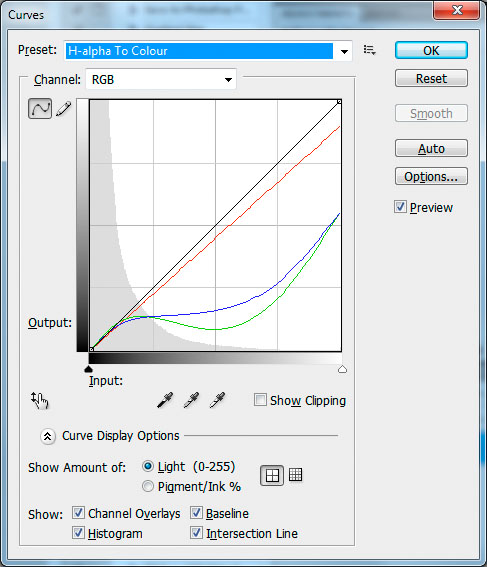
Task: Open the preset options menu icon
Action: (369, 50)
